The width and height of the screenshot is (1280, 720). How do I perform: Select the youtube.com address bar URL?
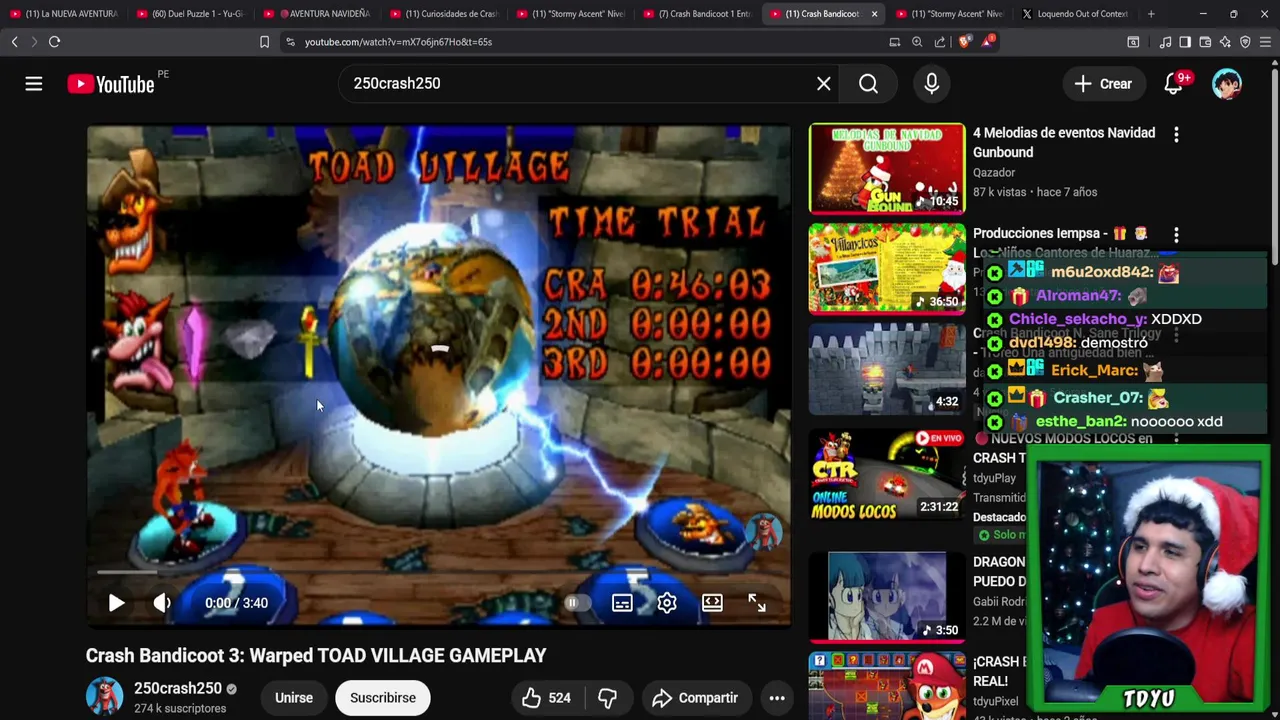click(398, 42)
